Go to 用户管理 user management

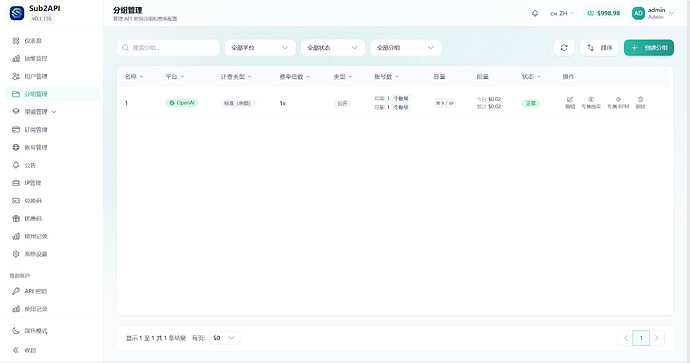click(x=51, y=76)
